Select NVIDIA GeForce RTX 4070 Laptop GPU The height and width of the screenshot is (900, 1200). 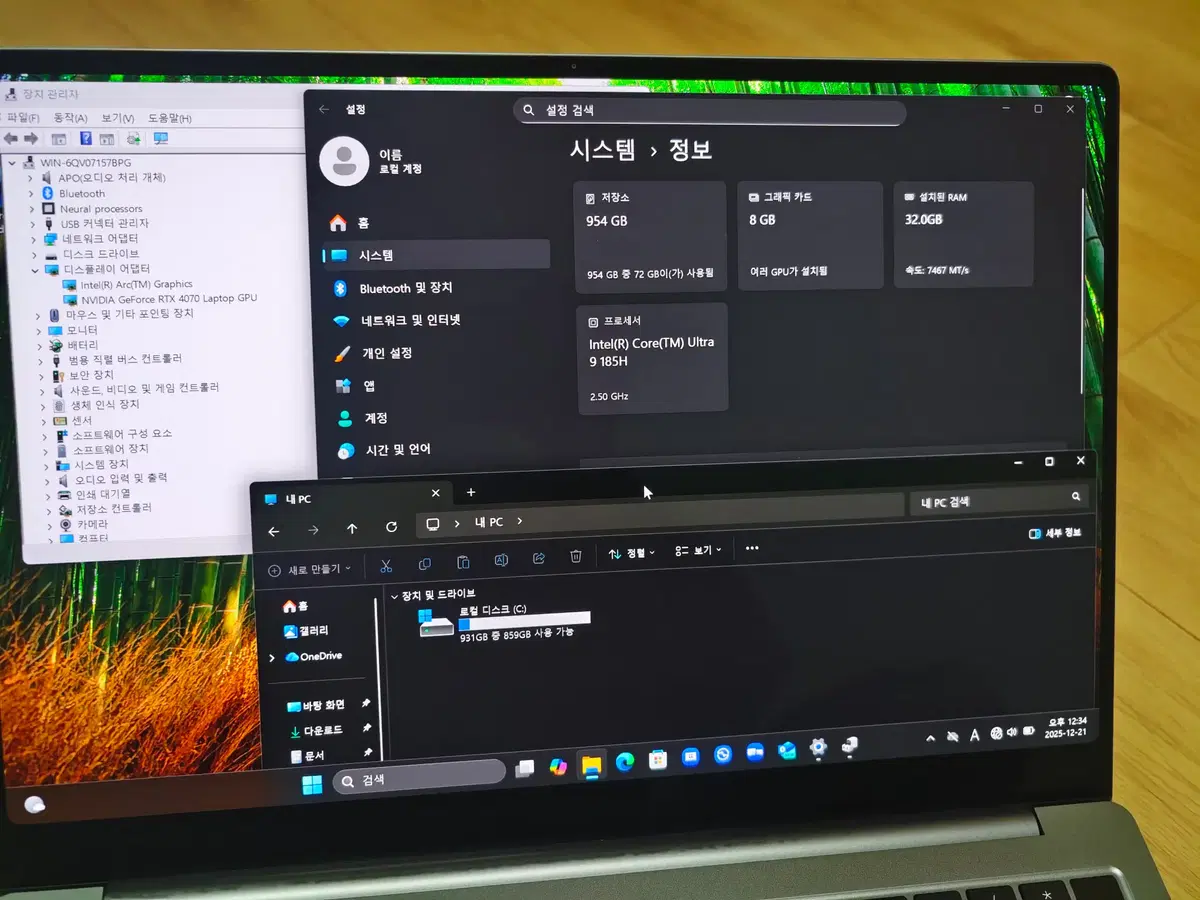pos(159,299)
